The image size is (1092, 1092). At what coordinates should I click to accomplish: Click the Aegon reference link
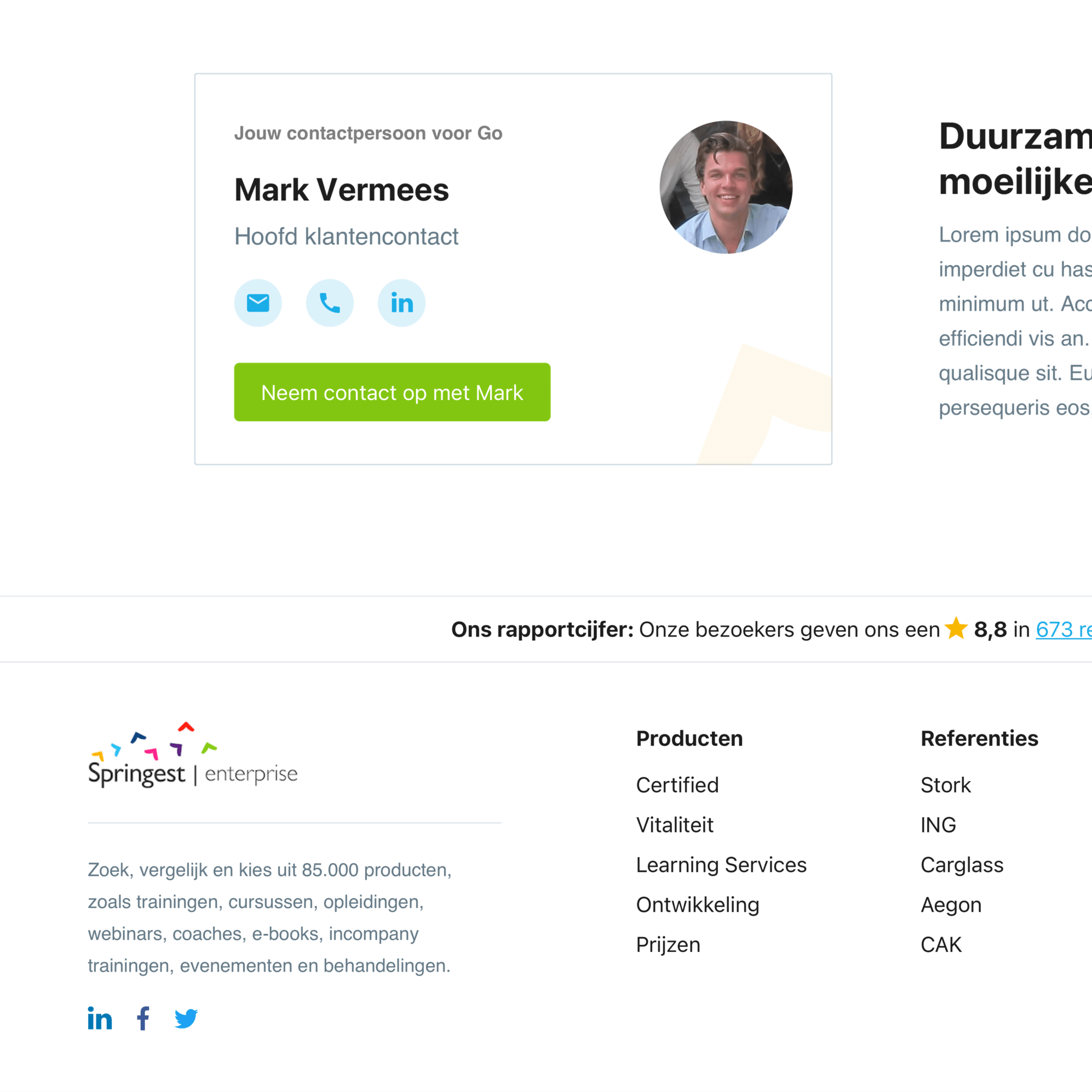point(951,905)
